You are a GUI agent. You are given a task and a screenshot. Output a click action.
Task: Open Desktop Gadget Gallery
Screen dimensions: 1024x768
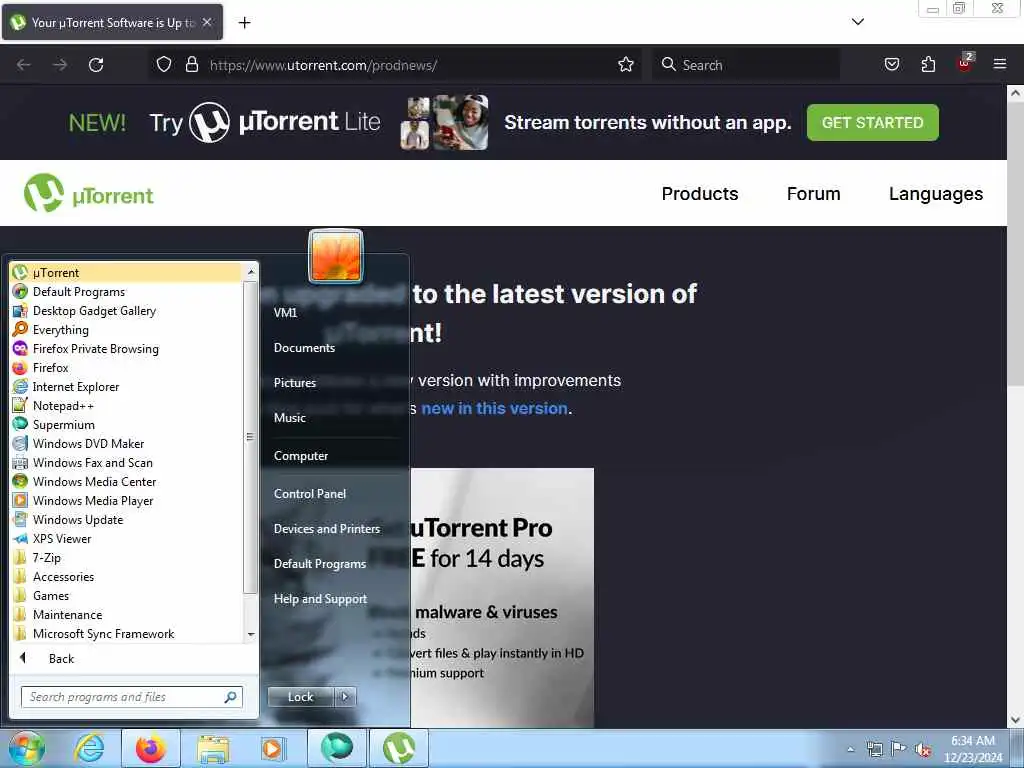[x=127, y=310]
